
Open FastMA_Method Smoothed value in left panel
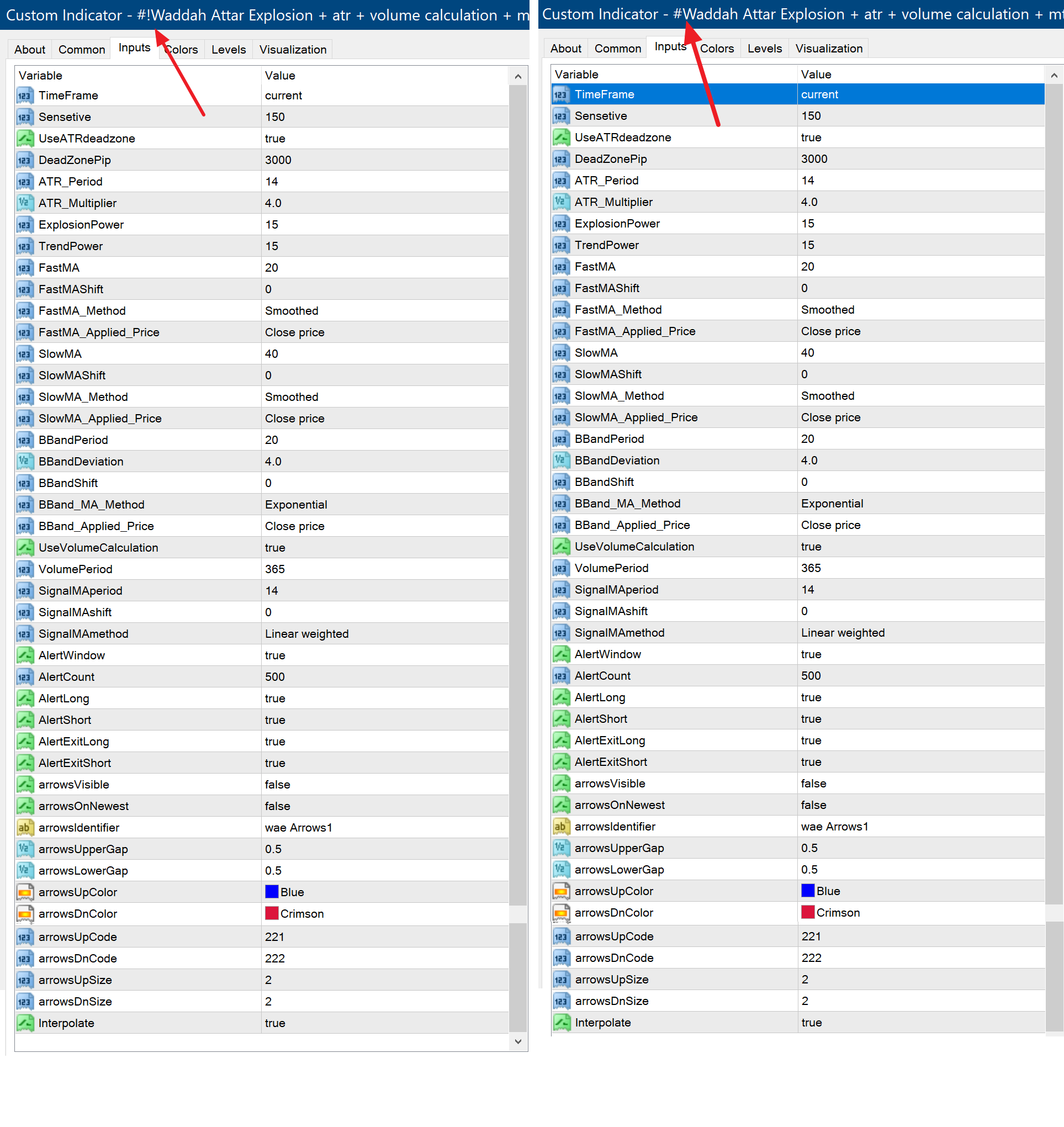292,311
